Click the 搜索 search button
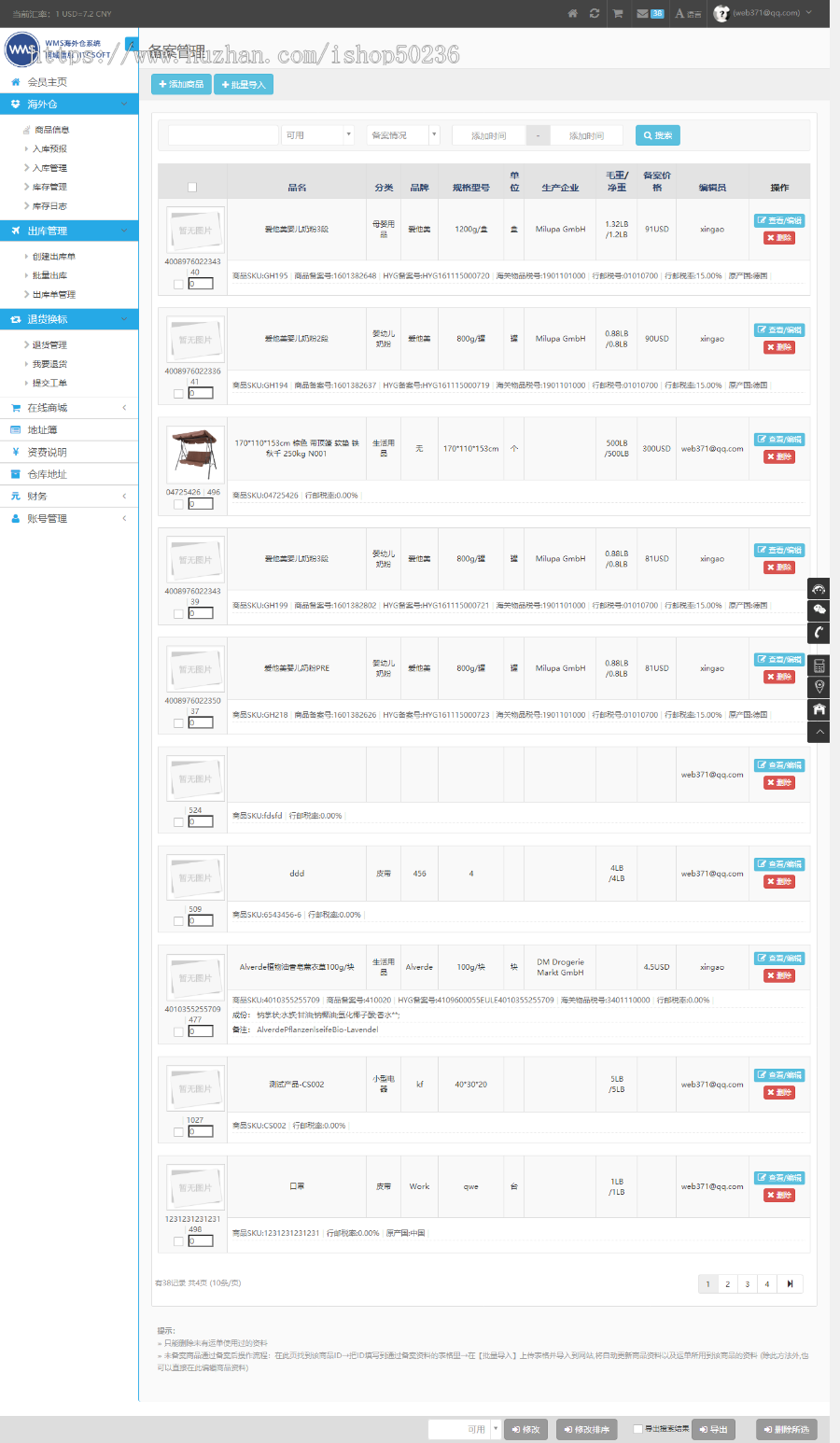The height and width of the screenshot is (1443, 840). tap(658, 135)
